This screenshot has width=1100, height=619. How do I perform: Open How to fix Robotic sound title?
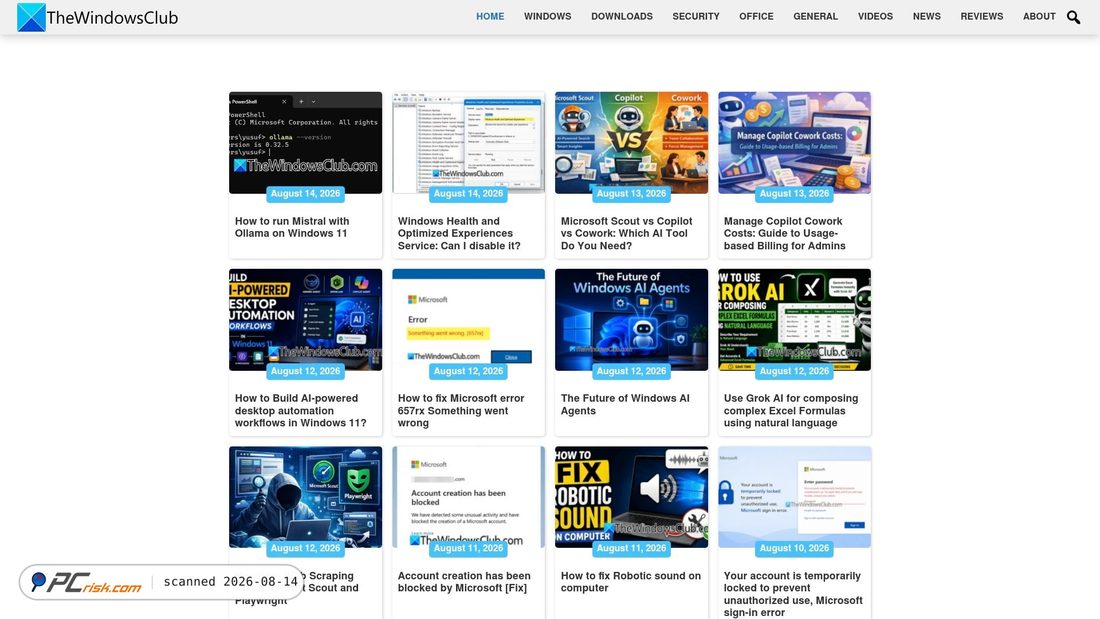point(631,582)
